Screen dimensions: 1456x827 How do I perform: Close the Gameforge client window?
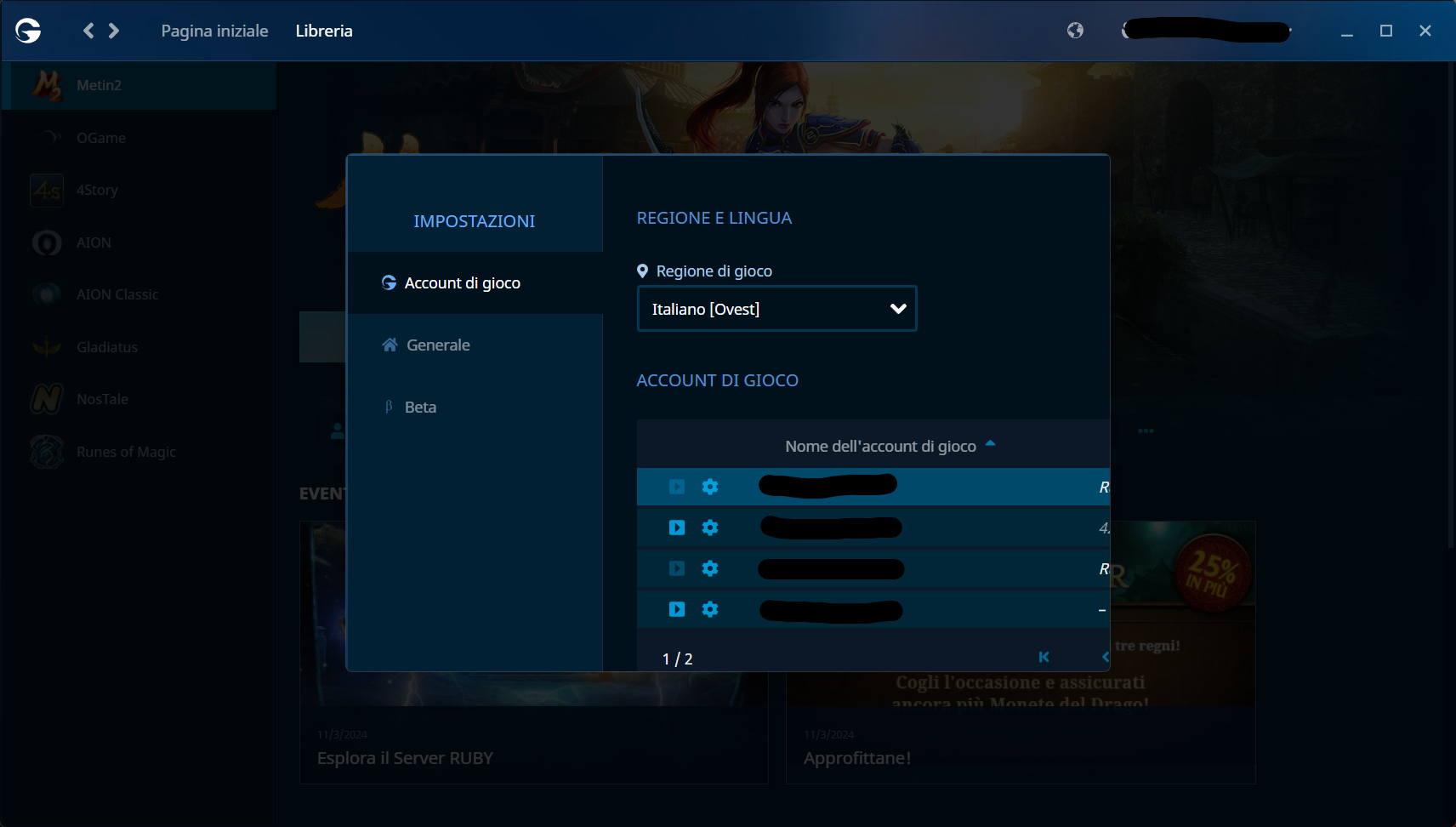(x=1425, y=31)
